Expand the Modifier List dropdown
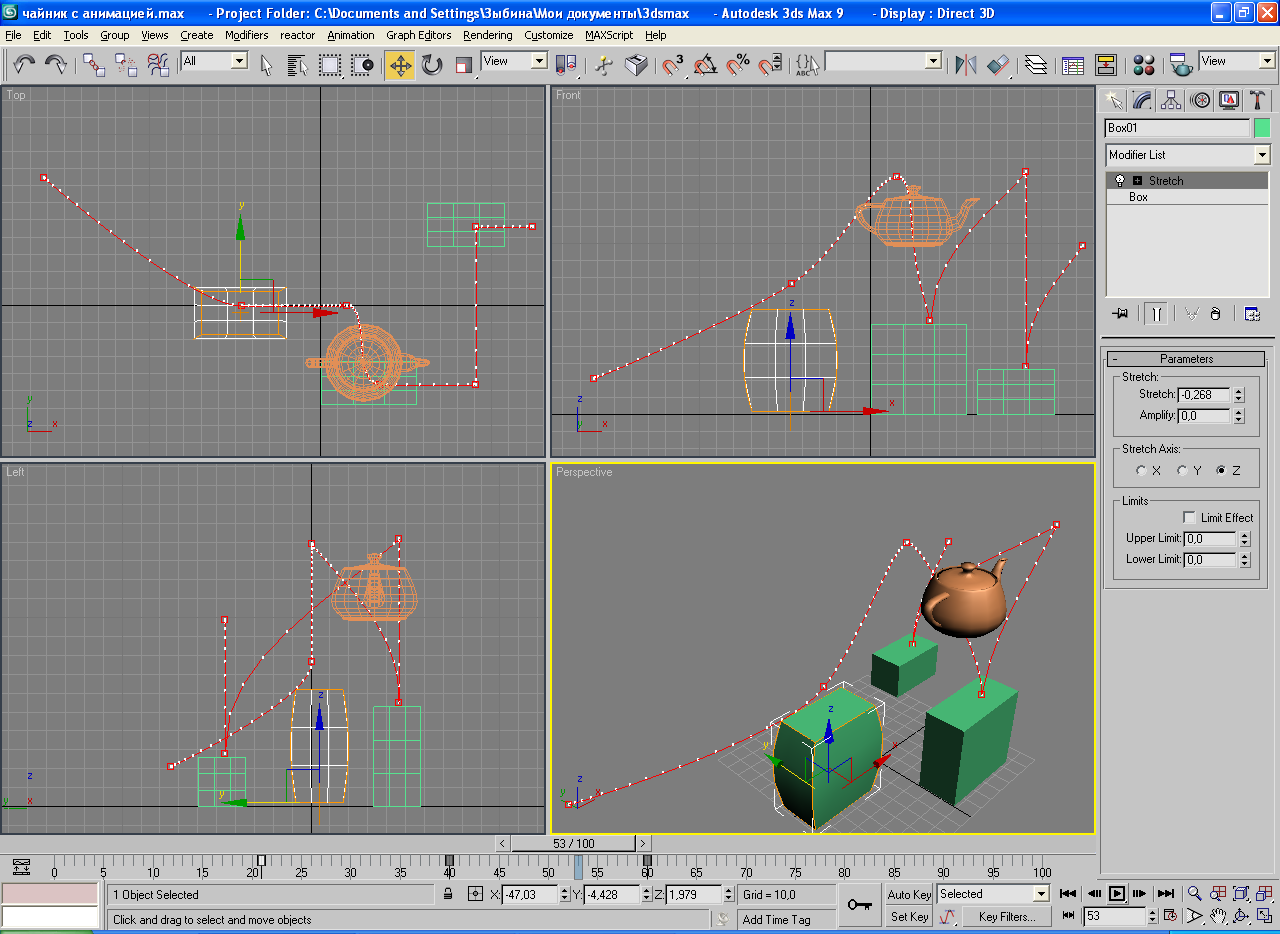1280x934 pixels. 1261,155
